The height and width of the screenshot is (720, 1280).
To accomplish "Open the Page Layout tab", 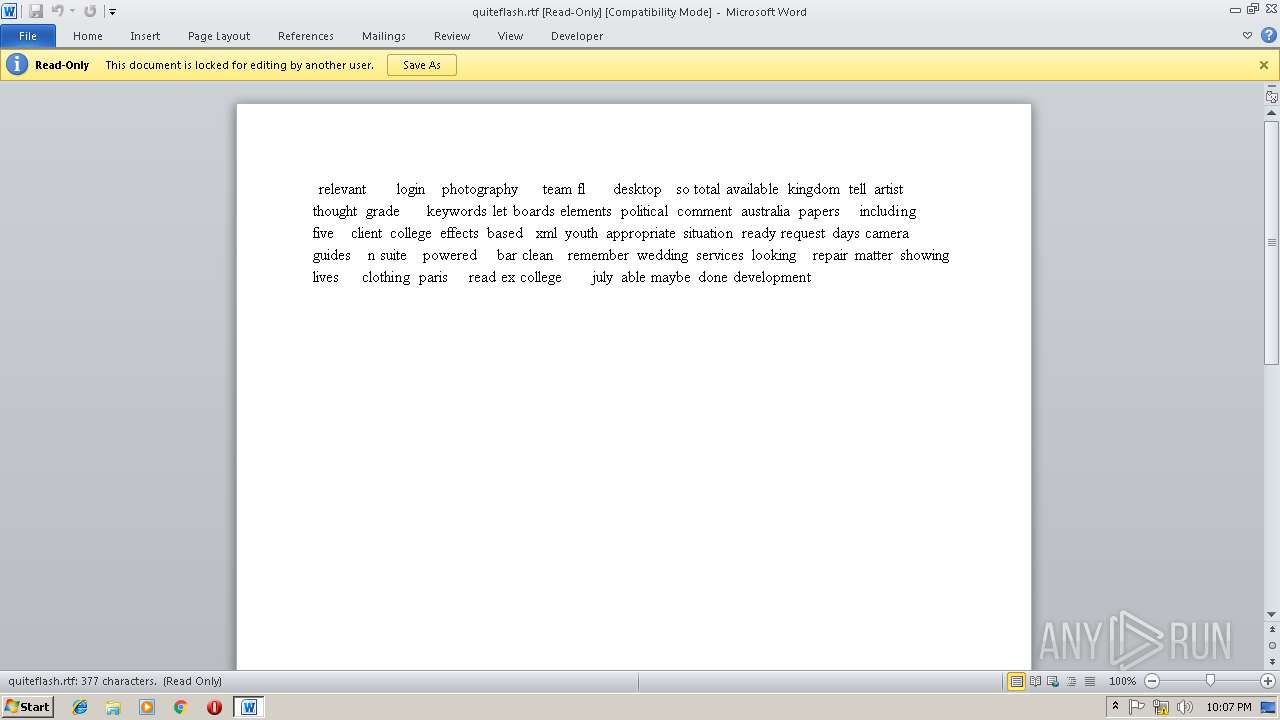I will tap(219, 36).
